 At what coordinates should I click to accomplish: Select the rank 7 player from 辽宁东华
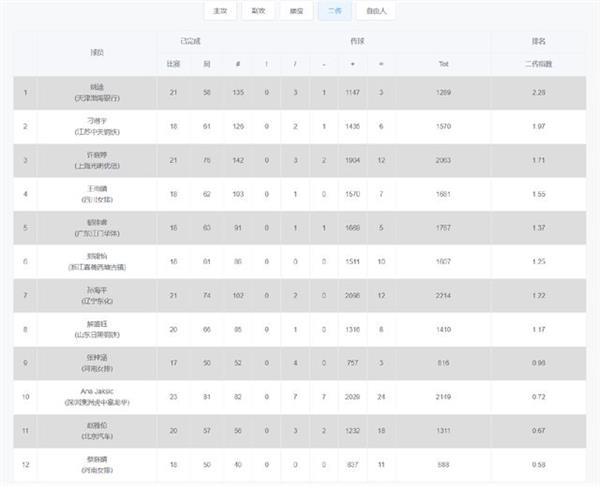pyautogui.click(x=300, y=295)
